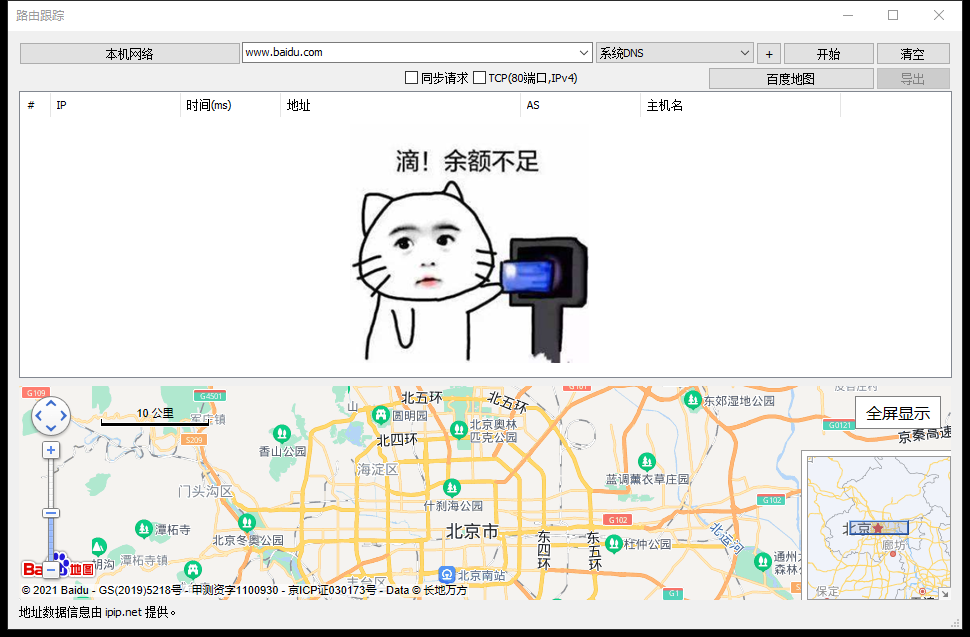Image resolution: width=970 pixels, height=637 pixels.
Task: Open the ipip.net link
Action: 125,613
